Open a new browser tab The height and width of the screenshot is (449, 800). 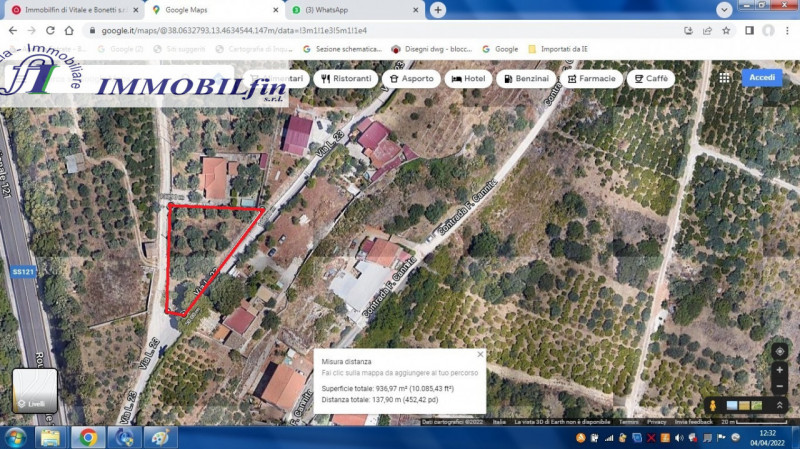point(438,9)
